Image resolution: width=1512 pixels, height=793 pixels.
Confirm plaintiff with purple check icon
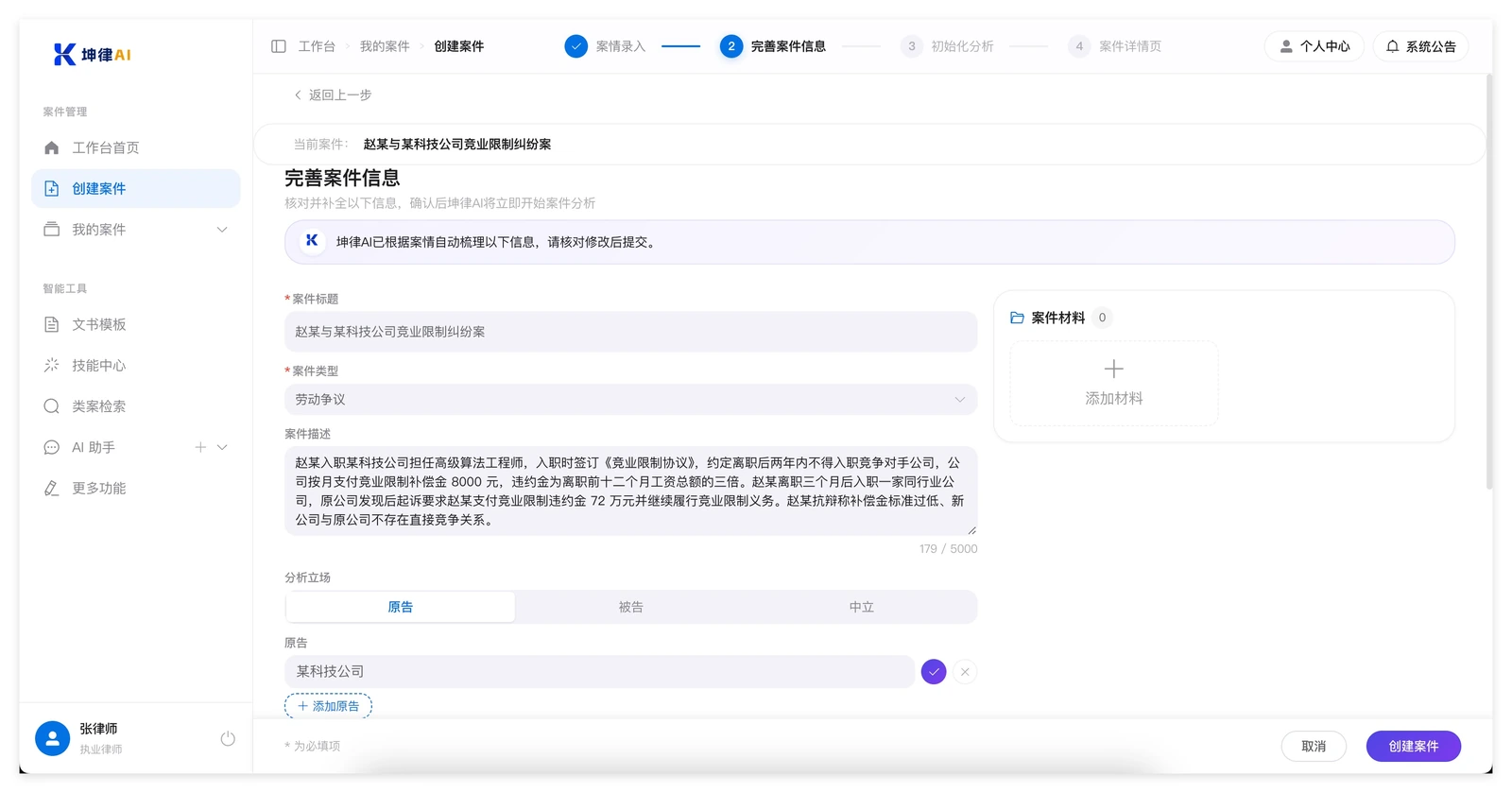click(934, 671)
